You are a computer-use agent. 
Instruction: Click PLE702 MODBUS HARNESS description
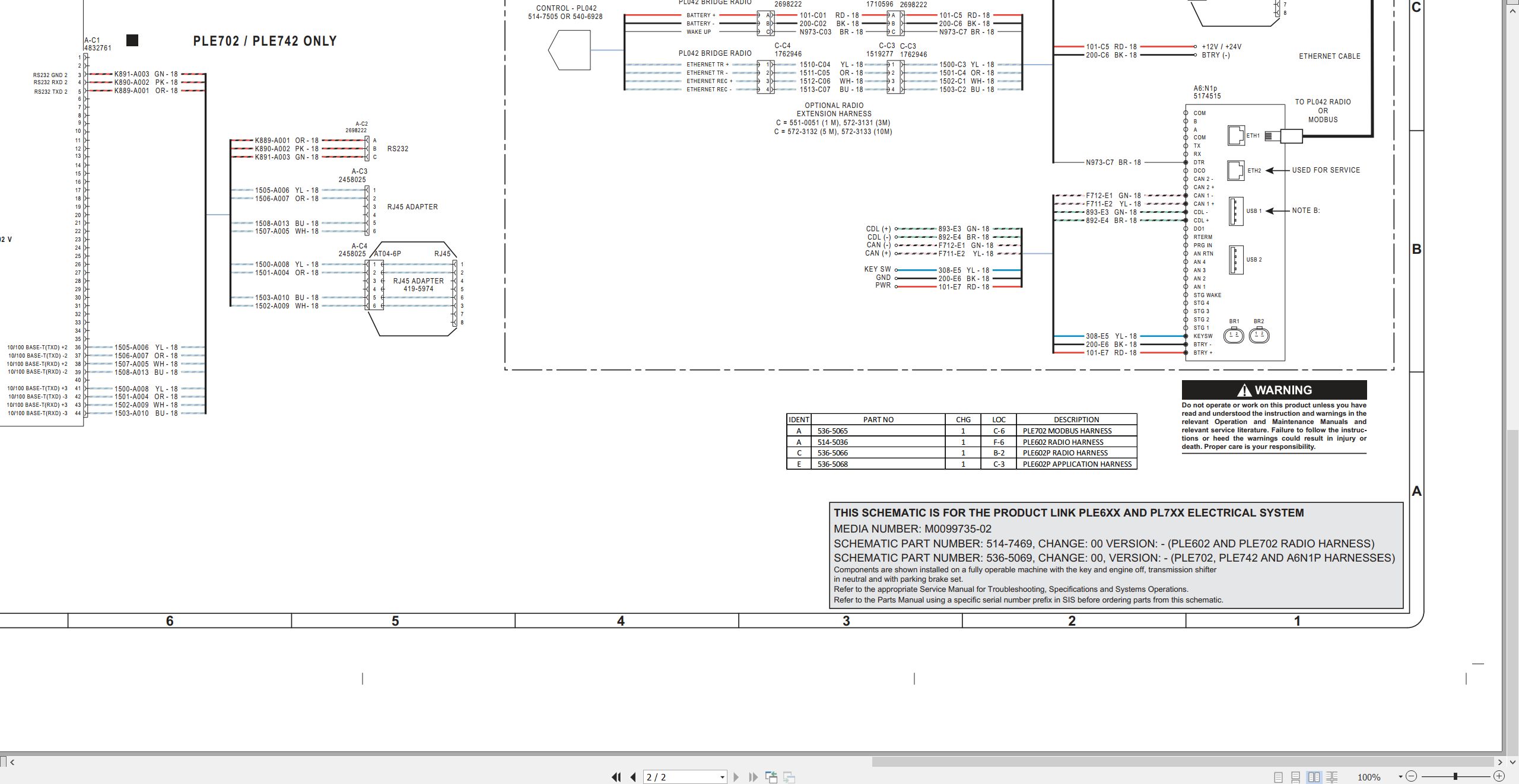point(1067,431)
